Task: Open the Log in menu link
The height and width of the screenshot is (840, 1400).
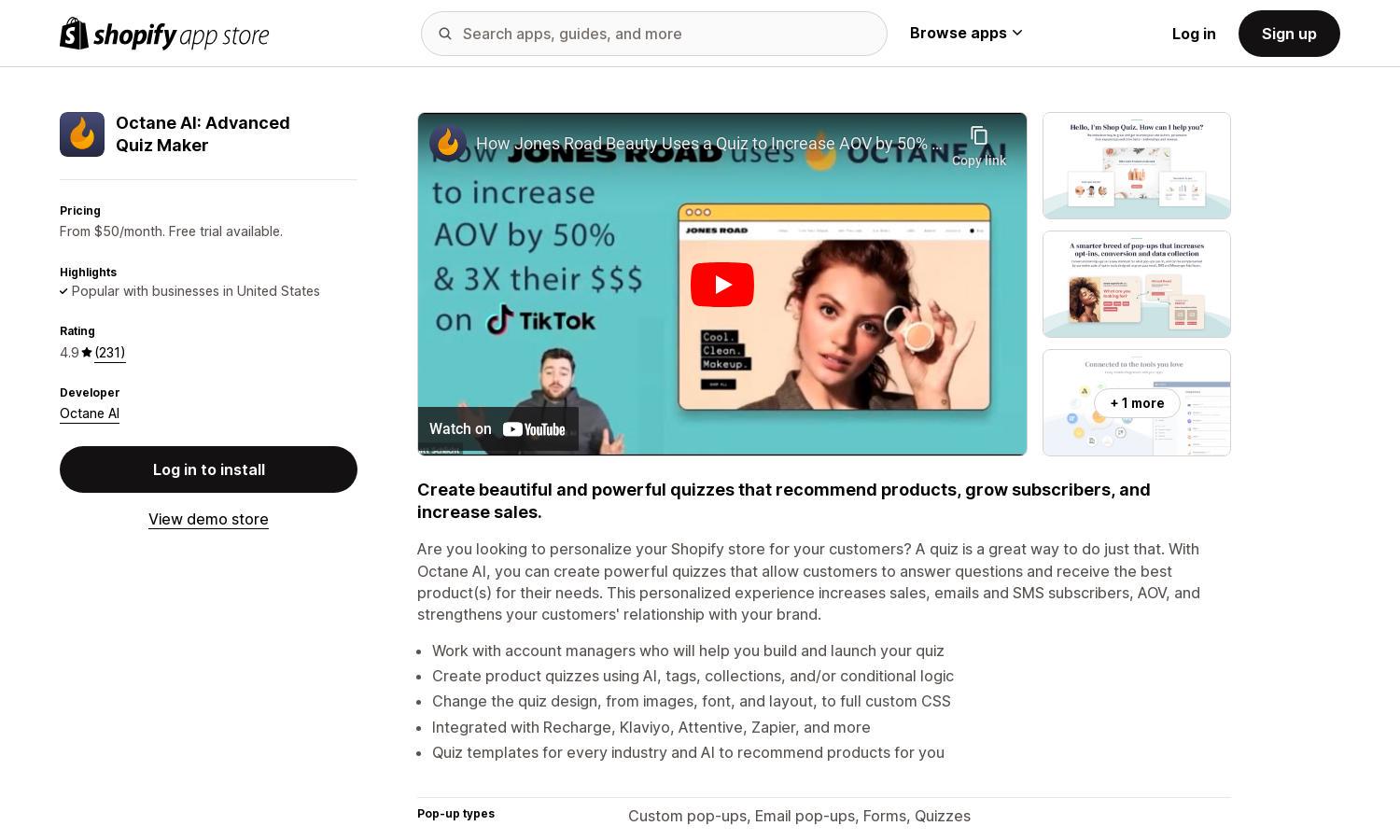Action: [1194, 34]
